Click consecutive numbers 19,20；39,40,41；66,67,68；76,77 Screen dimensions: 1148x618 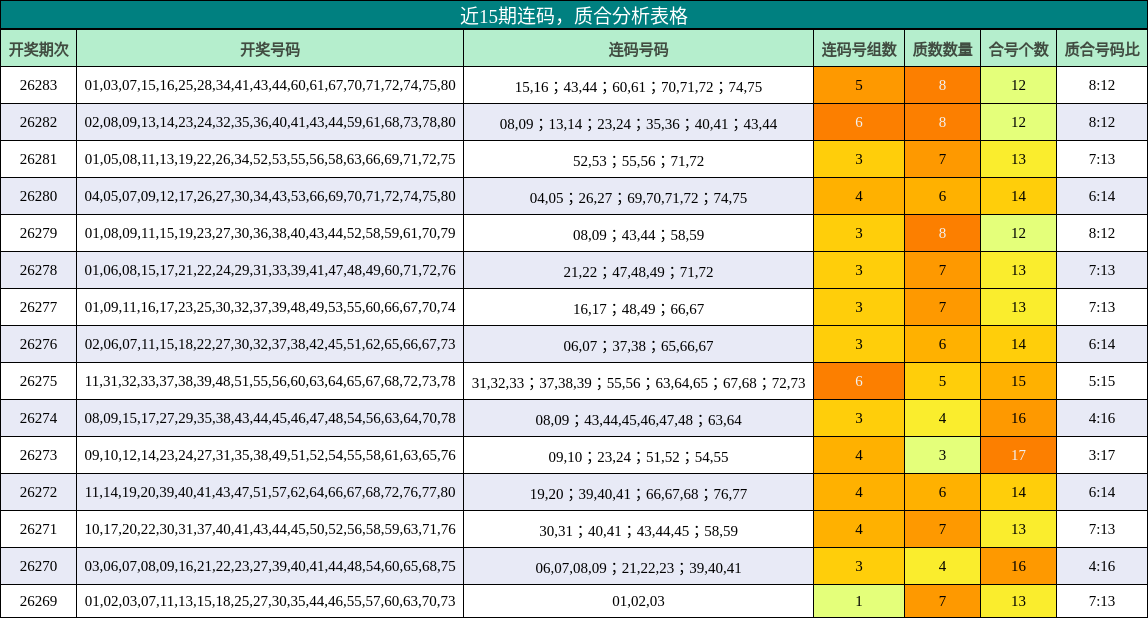point(638,494)
